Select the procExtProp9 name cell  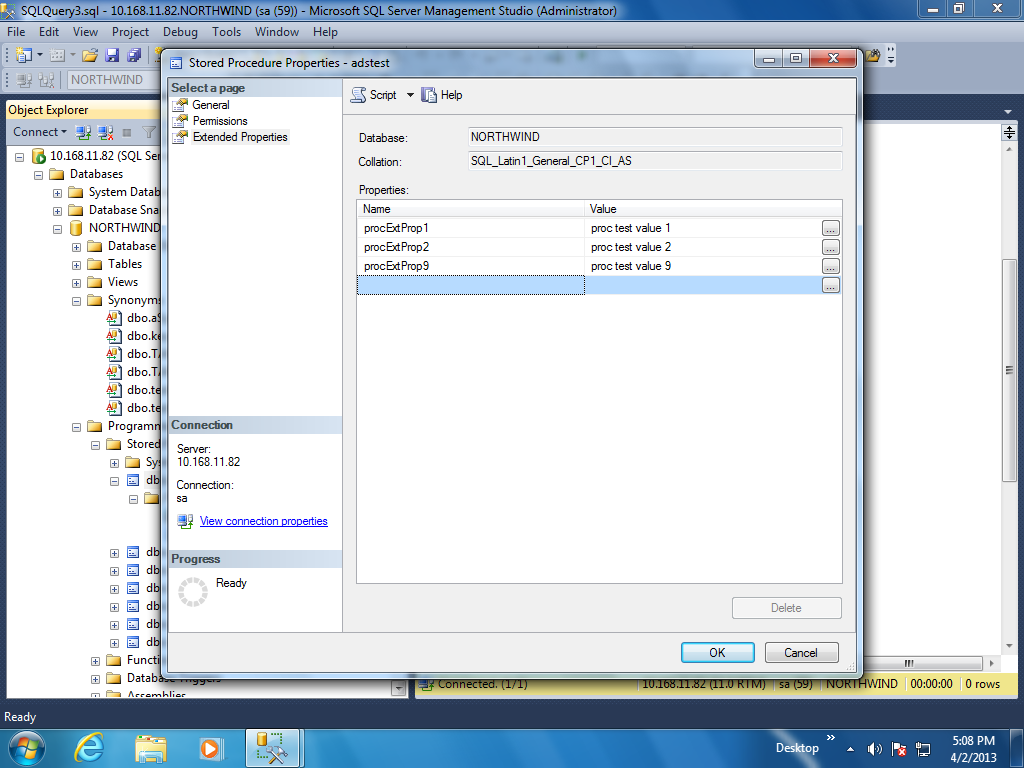(x=470, y=266)
